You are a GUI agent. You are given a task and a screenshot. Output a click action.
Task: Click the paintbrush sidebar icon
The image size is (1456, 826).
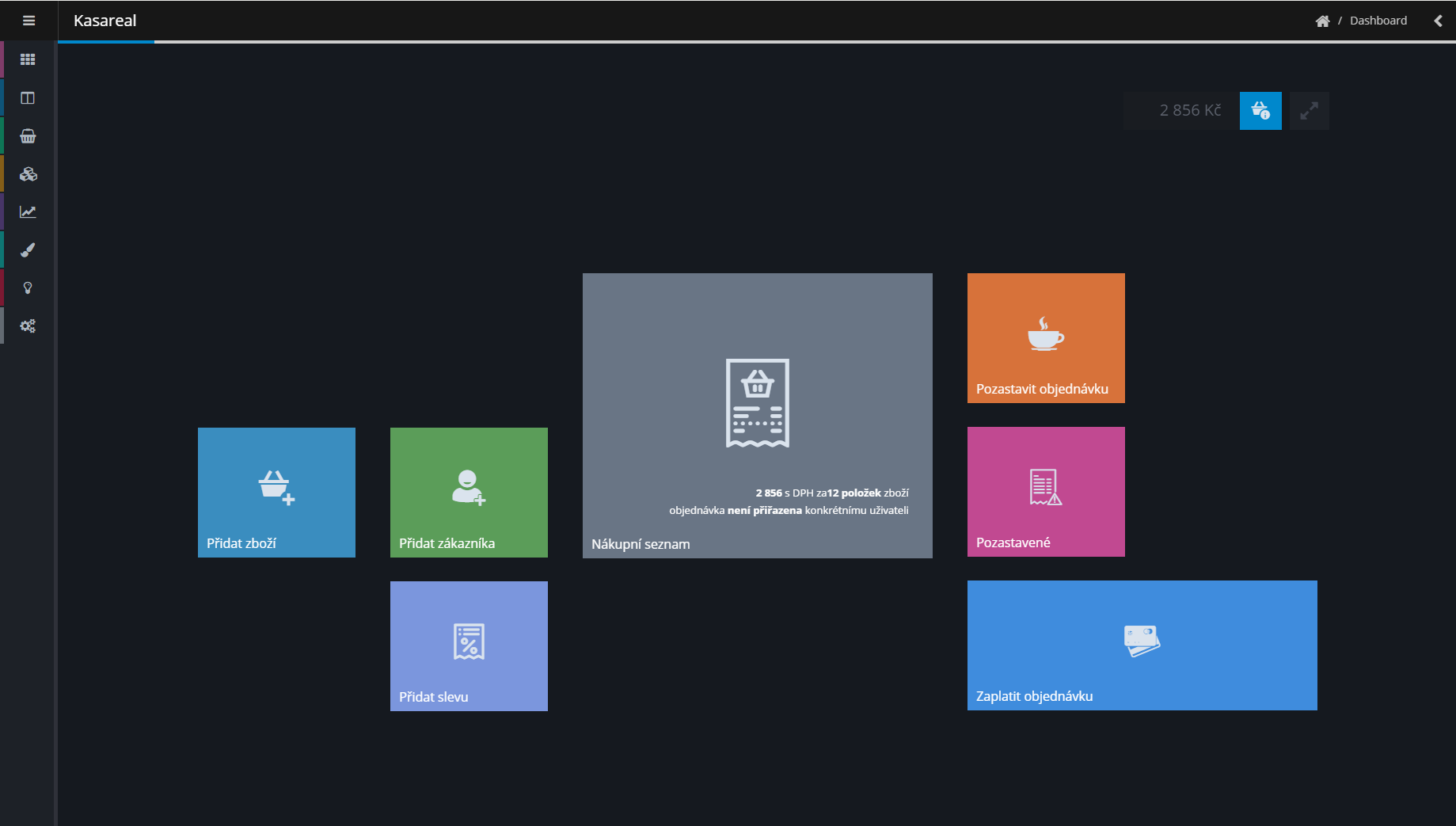click(x=28, y=250)
